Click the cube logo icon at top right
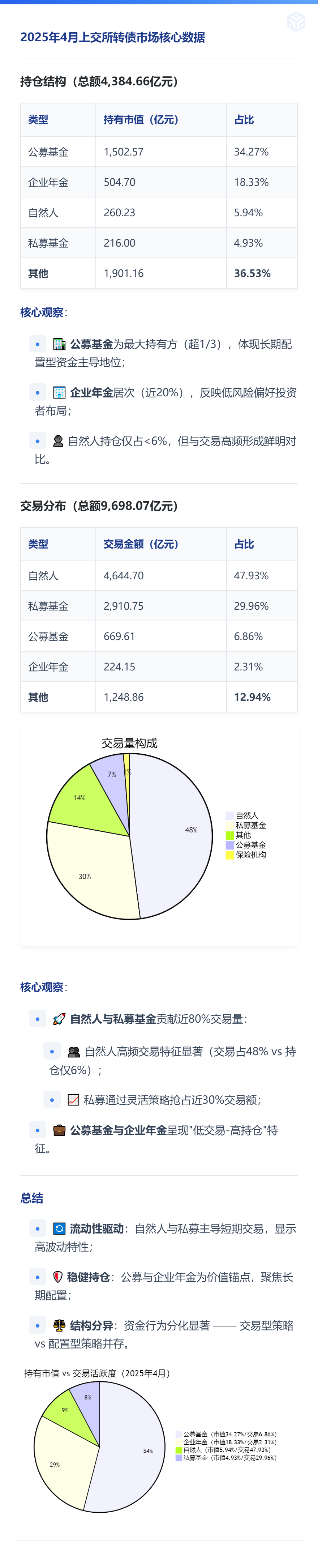The width and height of the screenshot is (318, 1568). (296, 21)
